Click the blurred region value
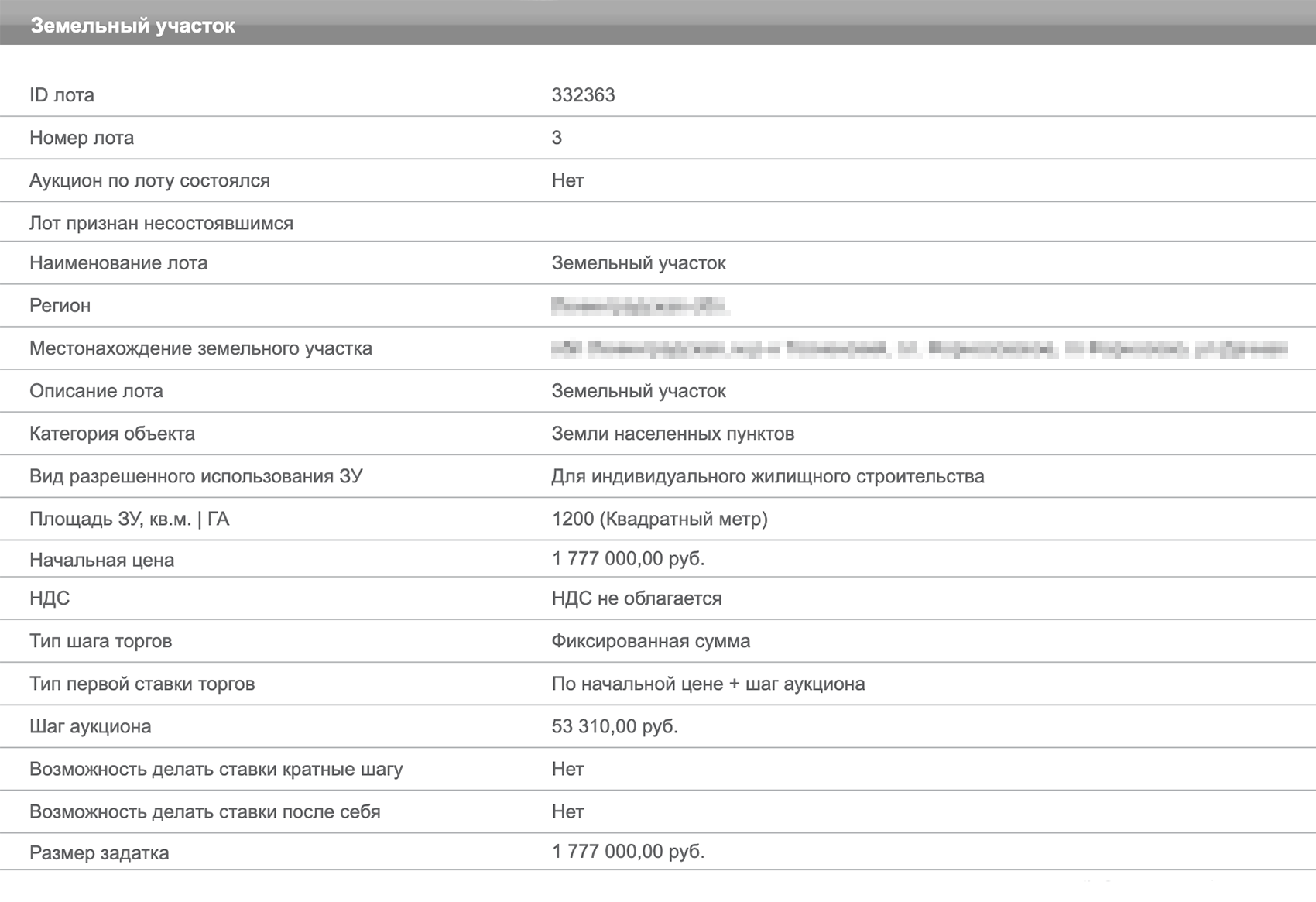The width and height of the screenshot is (1316, 902). 639,307
